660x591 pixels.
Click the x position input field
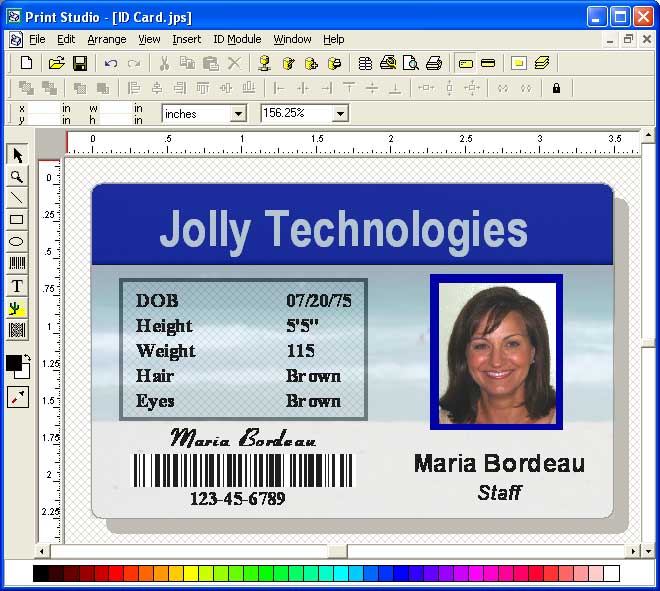click(x=44, y=108)
